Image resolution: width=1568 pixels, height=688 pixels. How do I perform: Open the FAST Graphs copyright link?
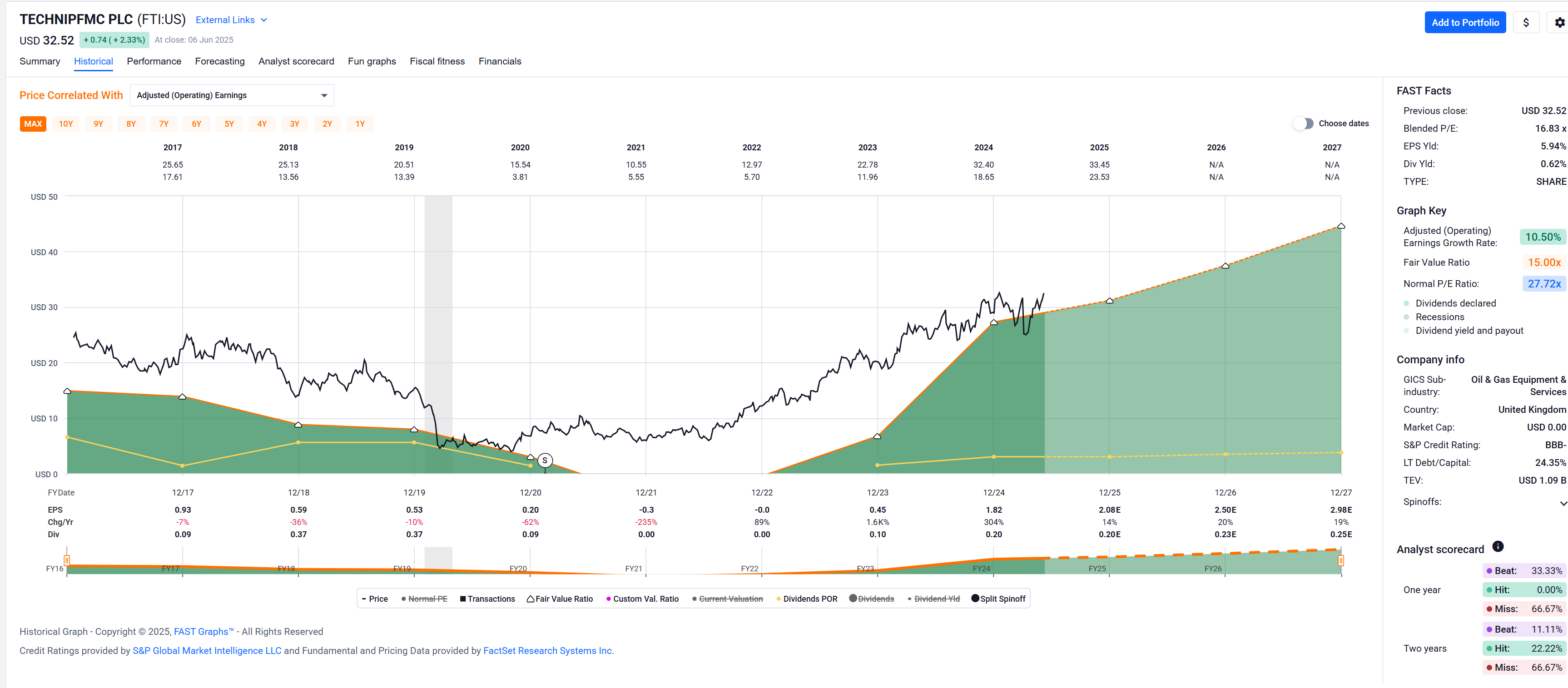pos(204,631)
